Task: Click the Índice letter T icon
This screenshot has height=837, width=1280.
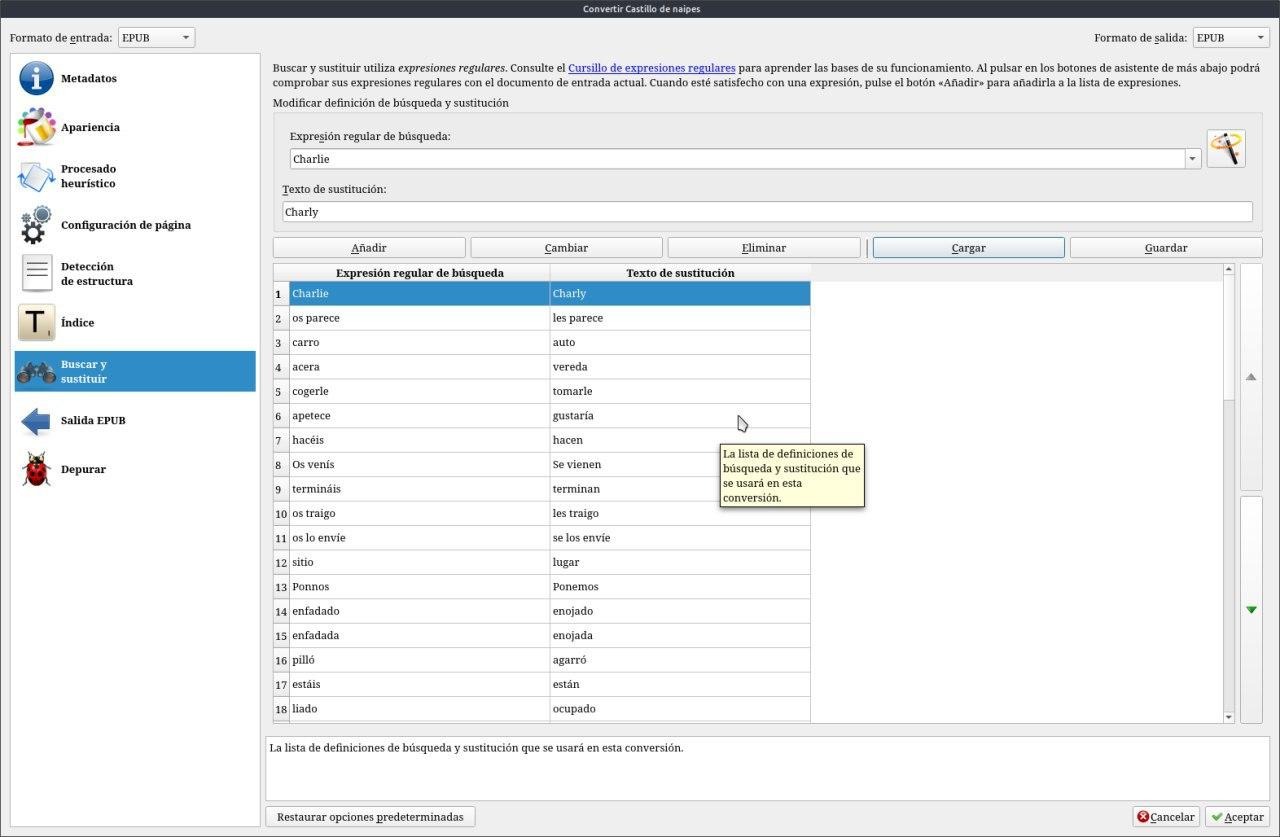Action: 36,323
